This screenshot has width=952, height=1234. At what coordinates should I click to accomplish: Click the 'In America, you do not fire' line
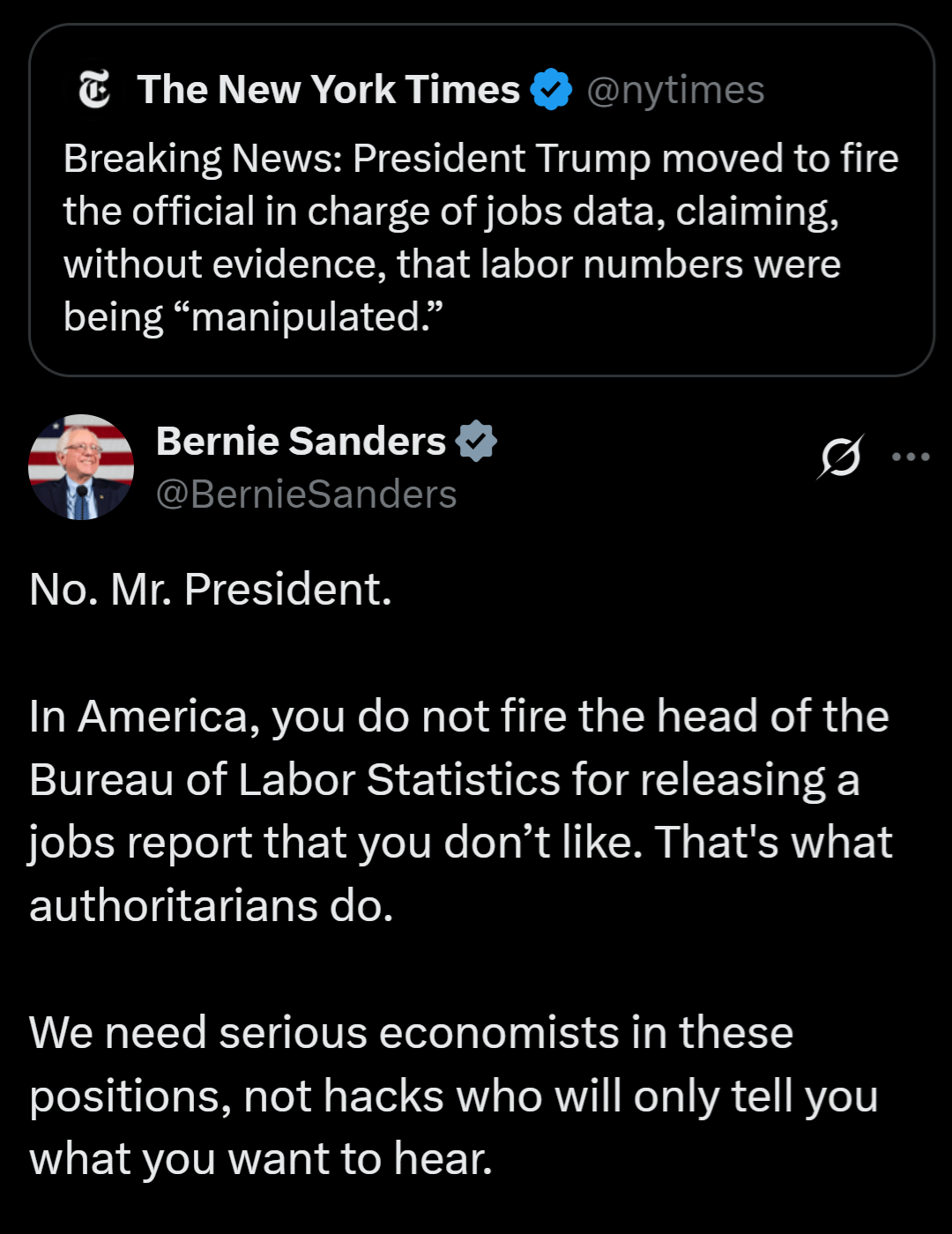tap(459, 716)
